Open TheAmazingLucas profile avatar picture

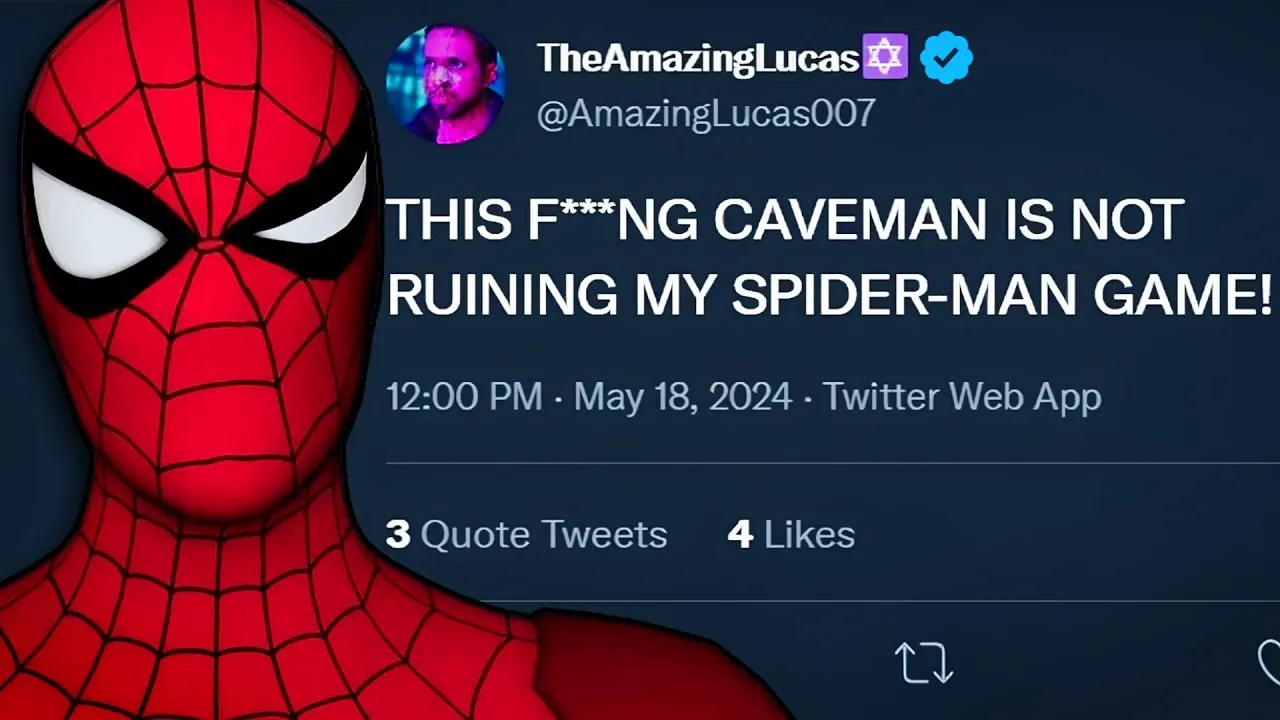(445, 84)
